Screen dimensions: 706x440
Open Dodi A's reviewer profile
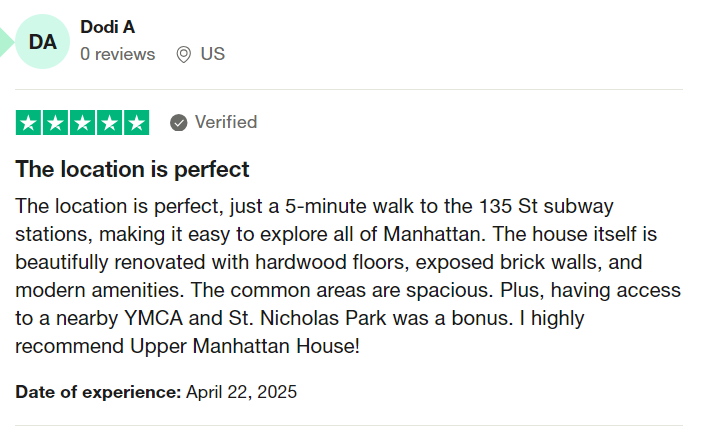tap(108, 27)
